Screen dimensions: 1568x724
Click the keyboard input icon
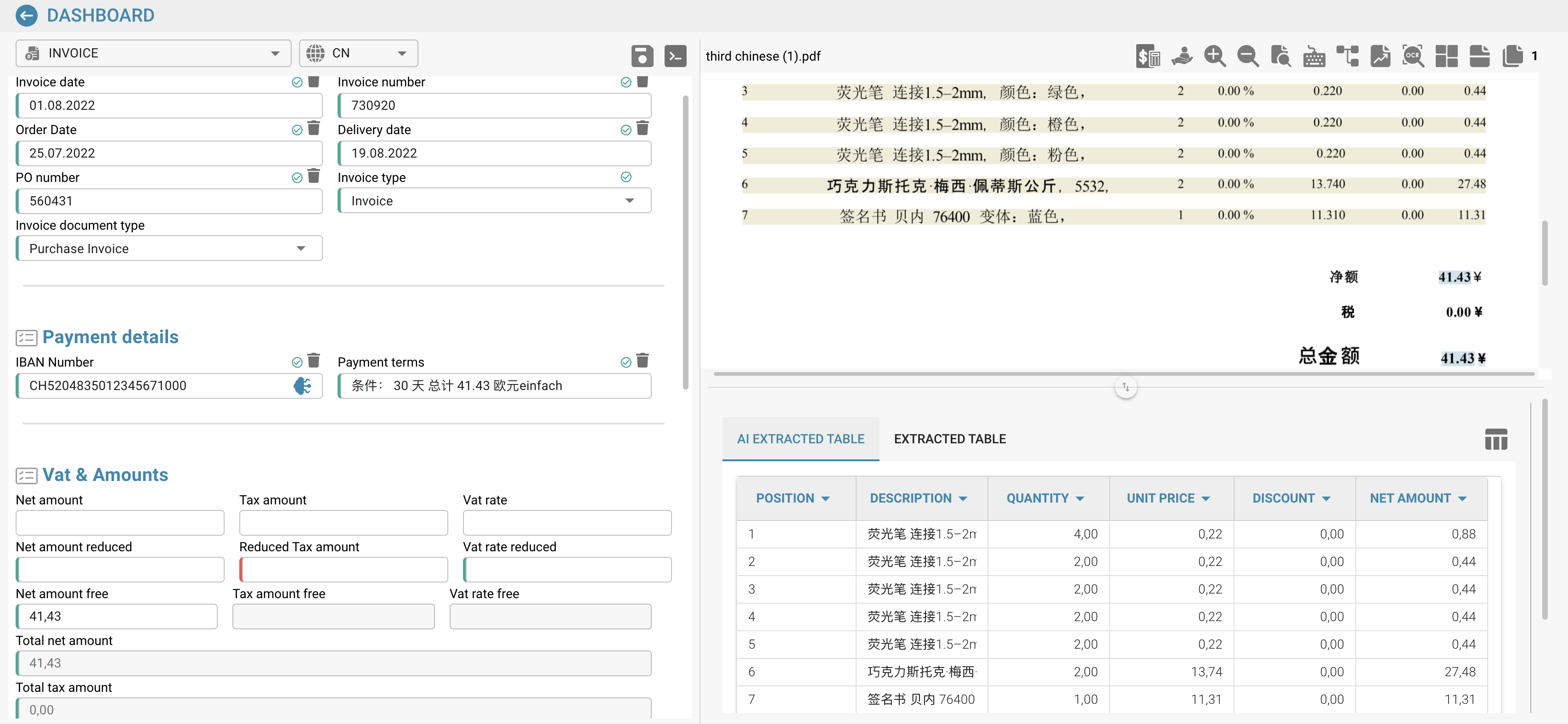click(1314, 56)
